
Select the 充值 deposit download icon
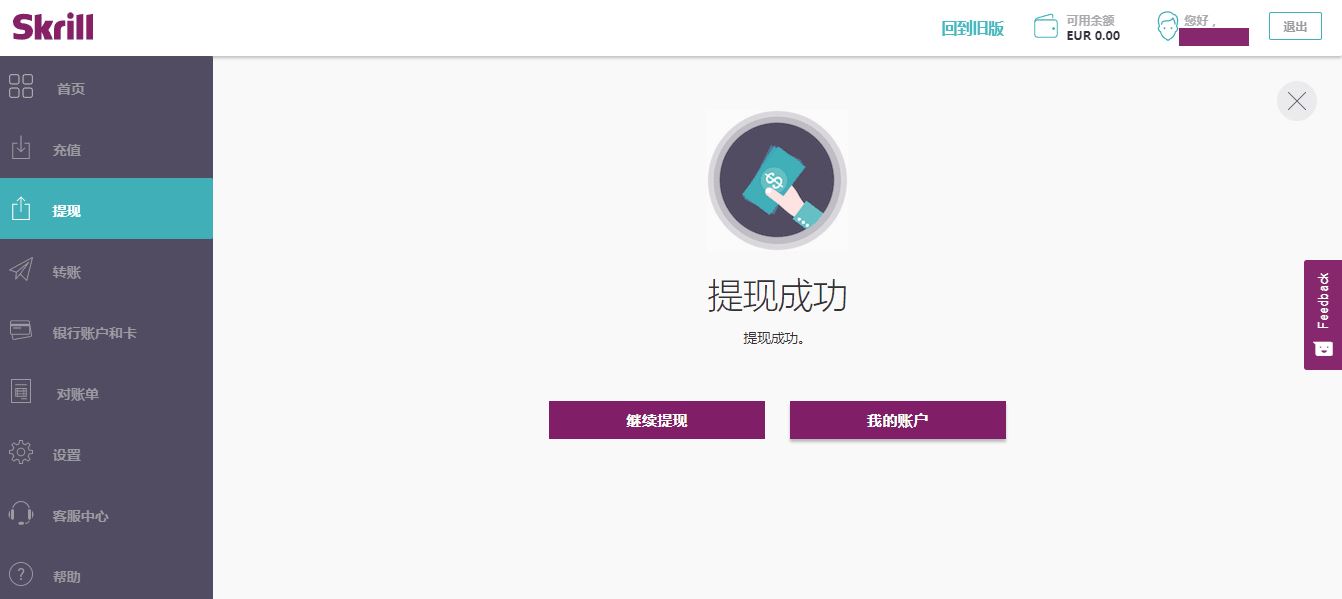point(21,148)
